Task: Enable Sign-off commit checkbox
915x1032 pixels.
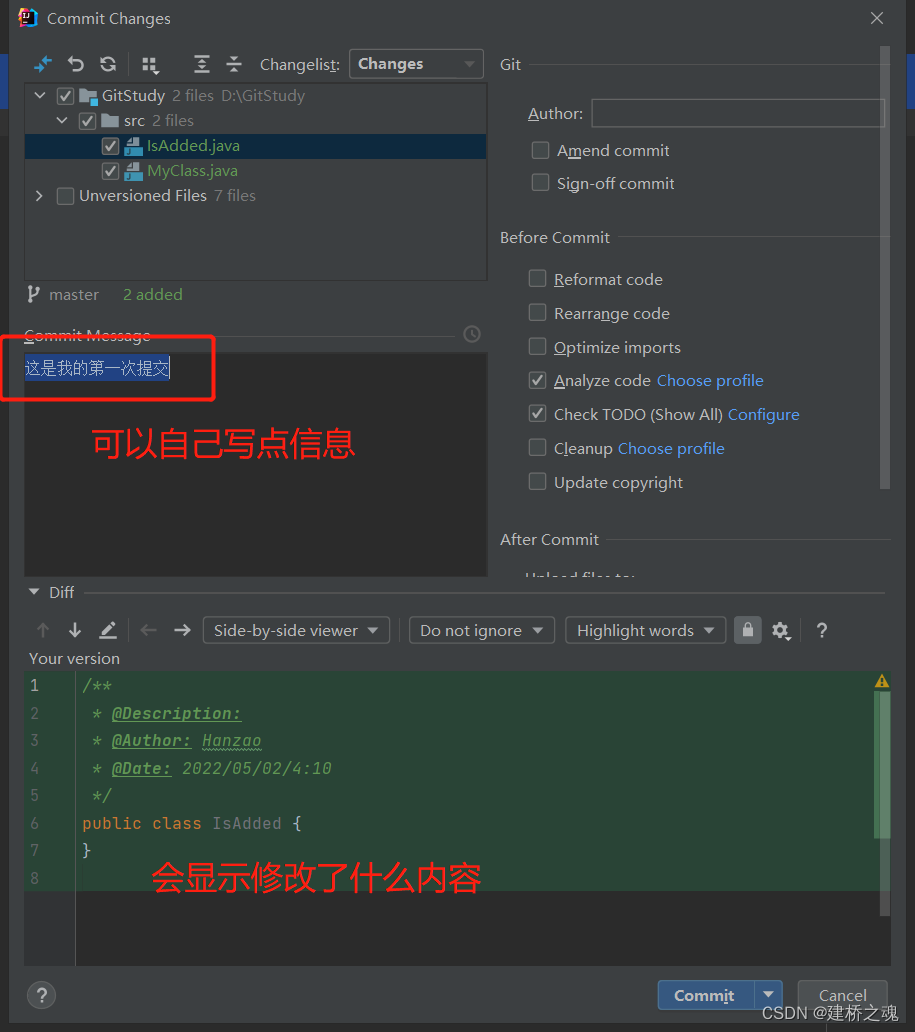Action: (x=540, y=182)
